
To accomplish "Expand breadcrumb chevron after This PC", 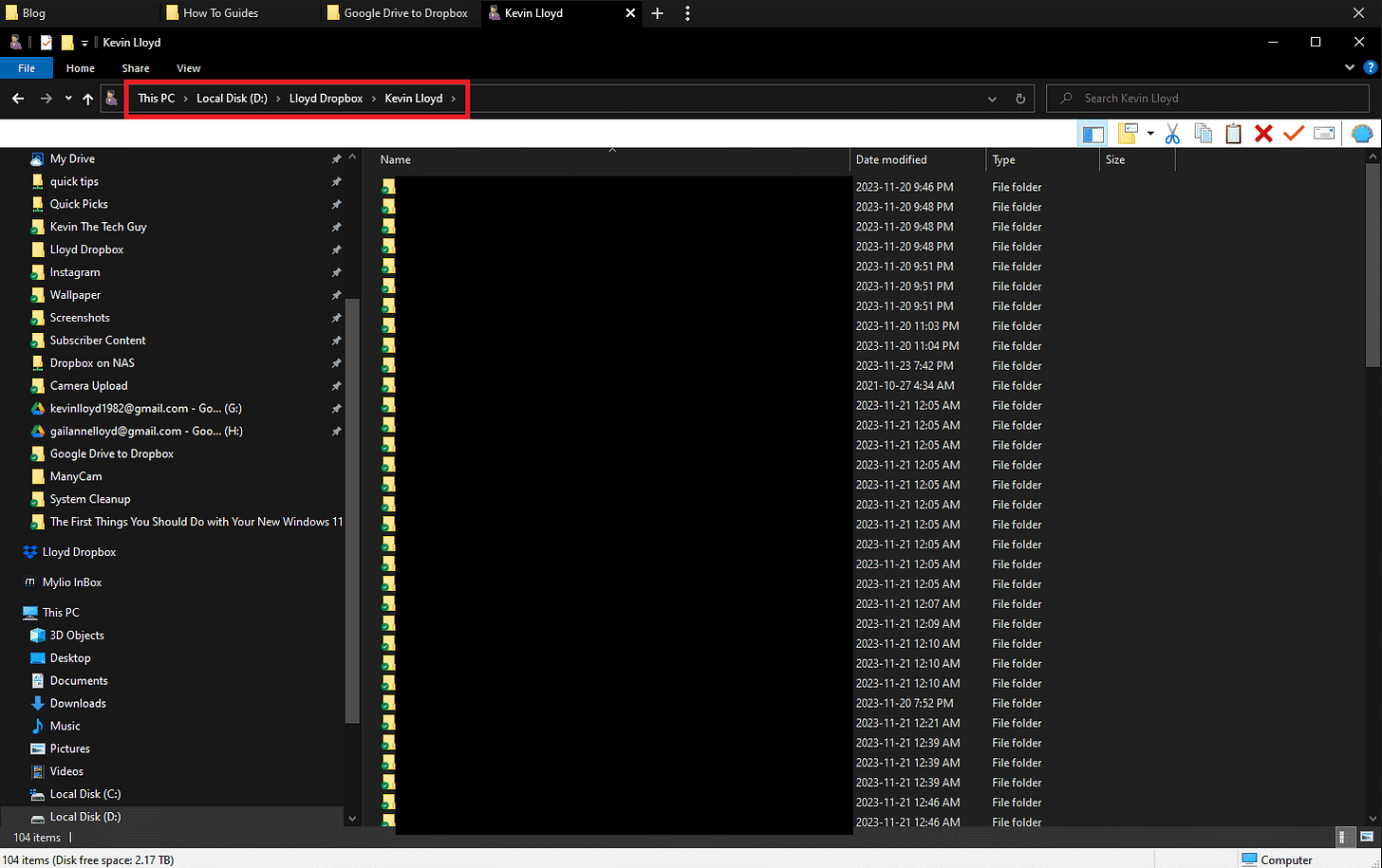I will point(186,99).
